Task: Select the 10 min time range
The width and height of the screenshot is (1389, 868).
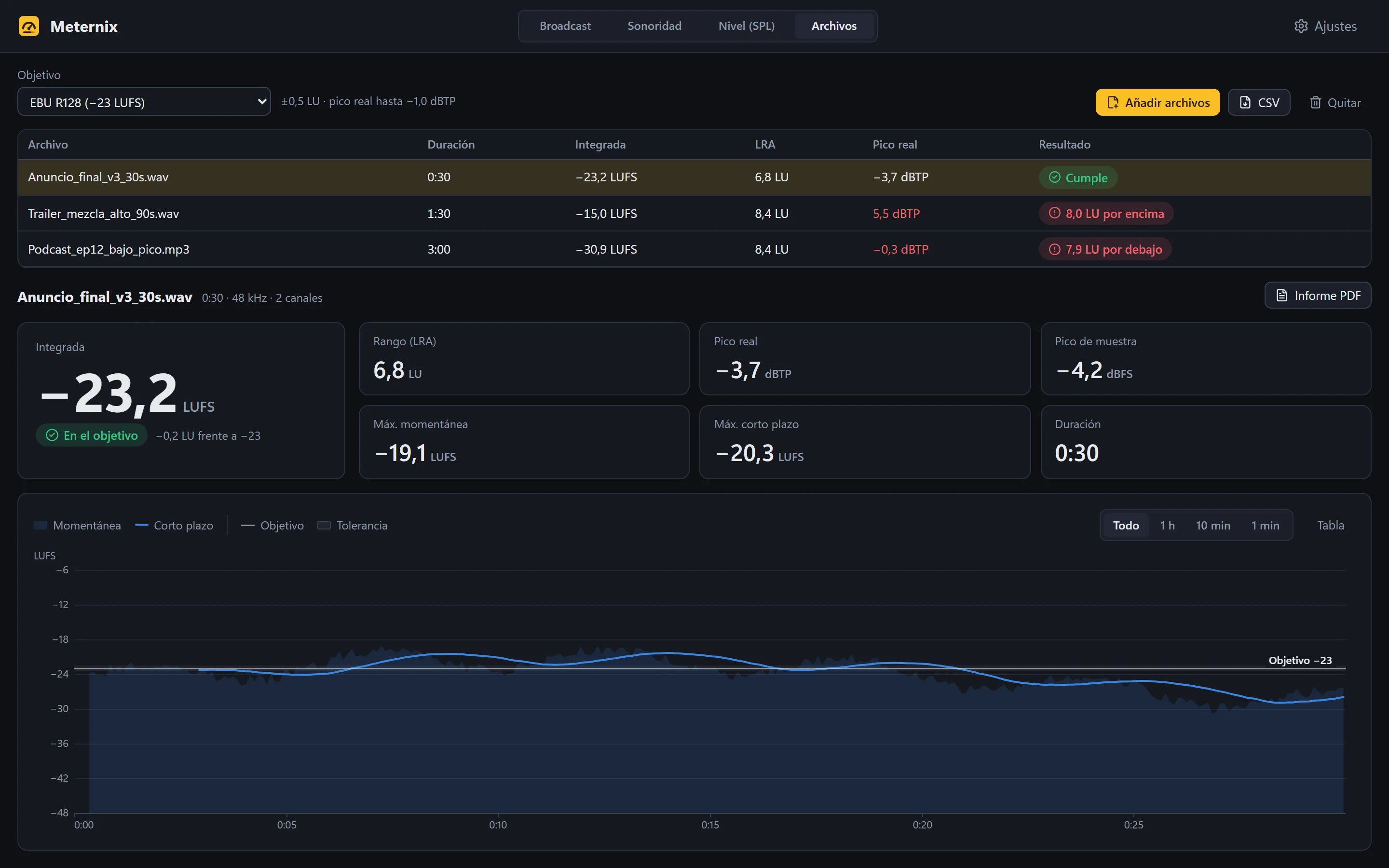Action: (1212, 525)
